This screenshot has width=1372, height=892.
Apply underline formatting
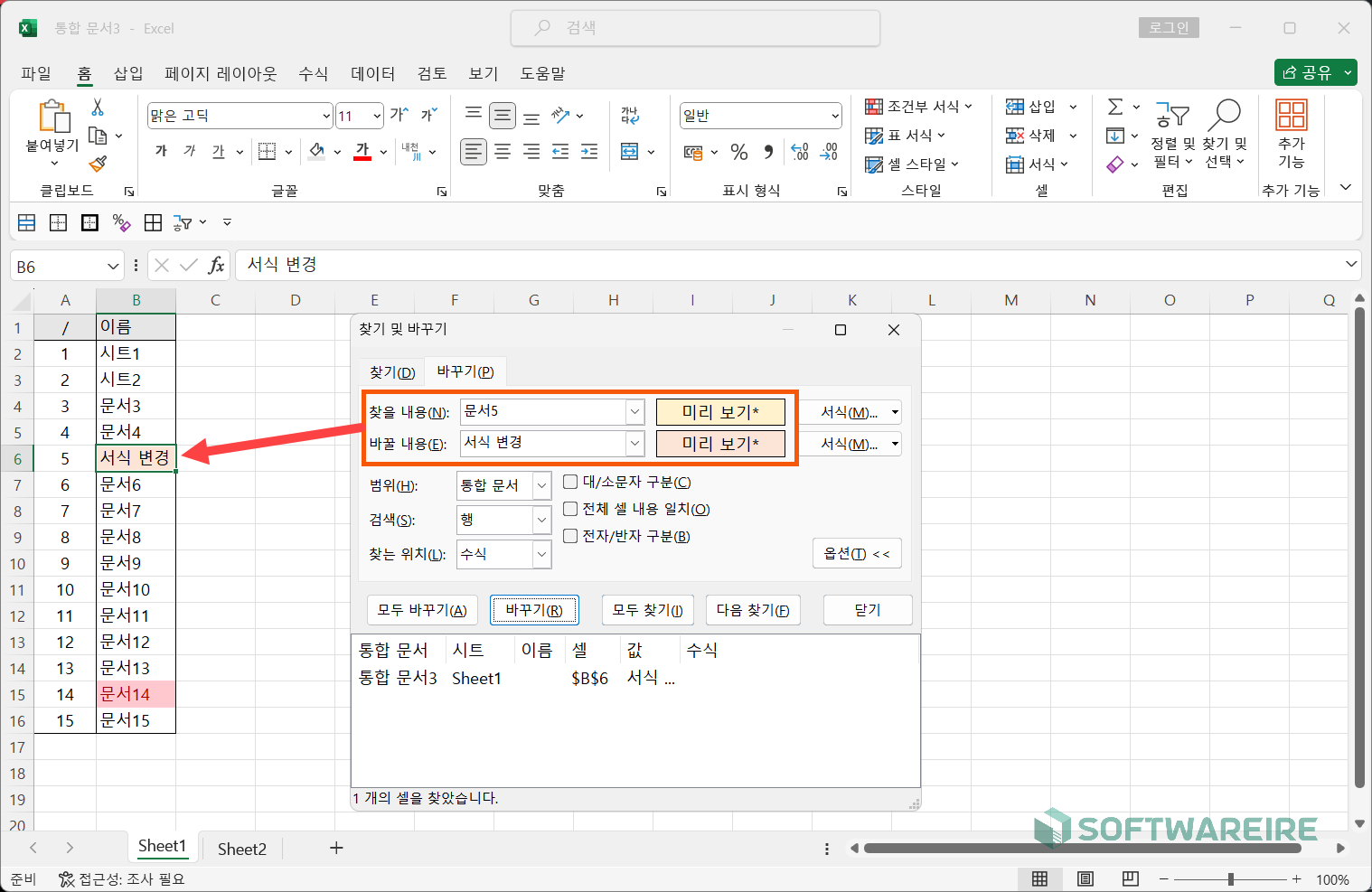[x=218, y=151]
